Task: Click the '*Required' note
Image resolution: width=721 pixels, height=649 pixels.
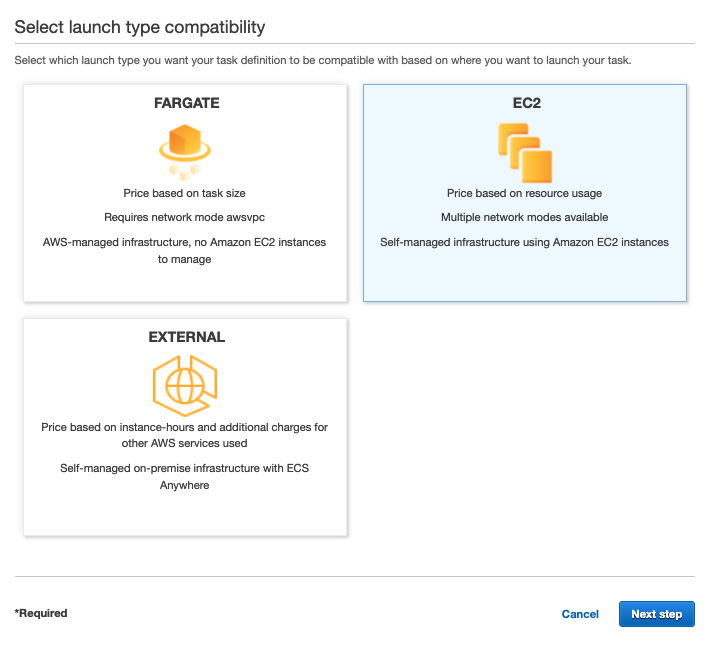Action: click(41, 613)
